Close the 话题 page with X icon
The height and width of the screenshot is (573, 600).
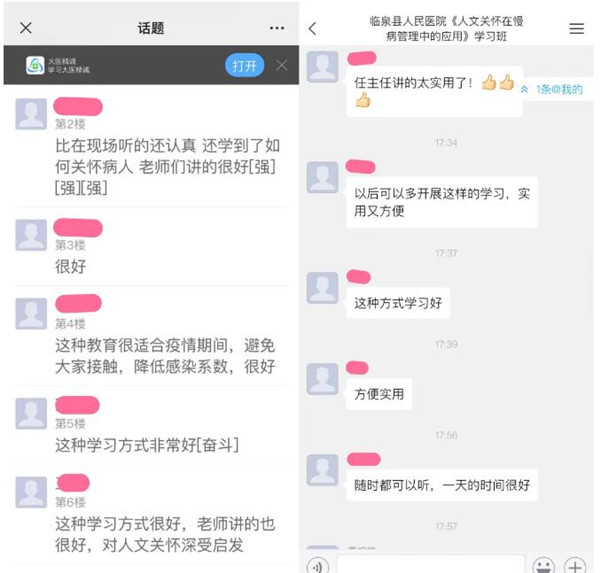click(x=26, y=28)
